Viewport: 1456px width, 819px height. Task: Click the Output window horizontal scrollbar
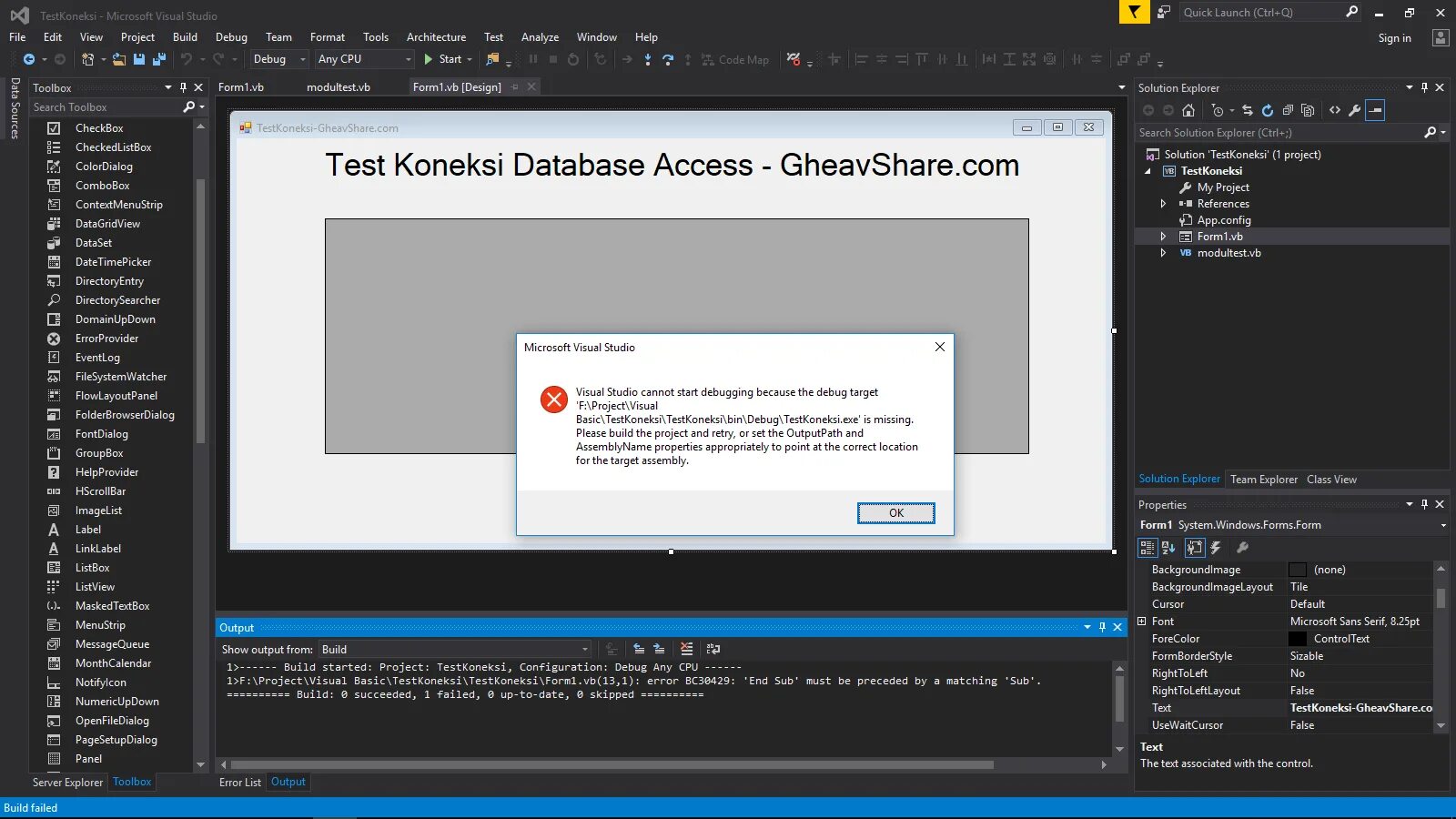pos(613,765)
